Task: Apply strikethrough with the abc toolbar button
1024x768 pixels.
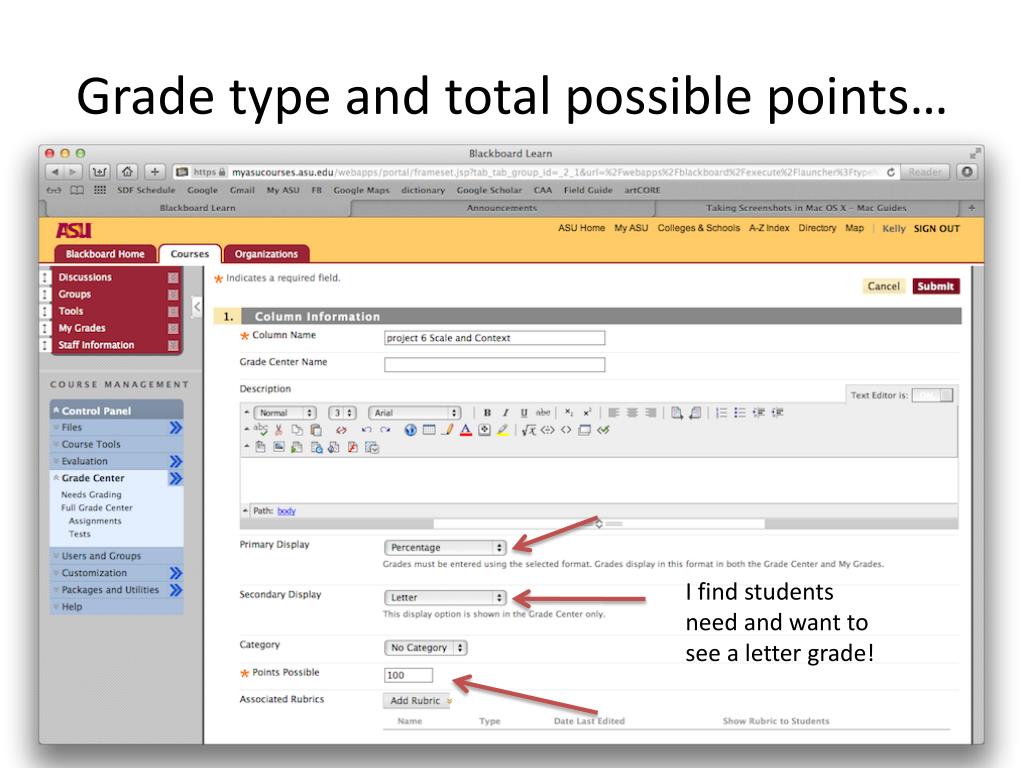Action: pyautogui.click(x=543, y=413)
